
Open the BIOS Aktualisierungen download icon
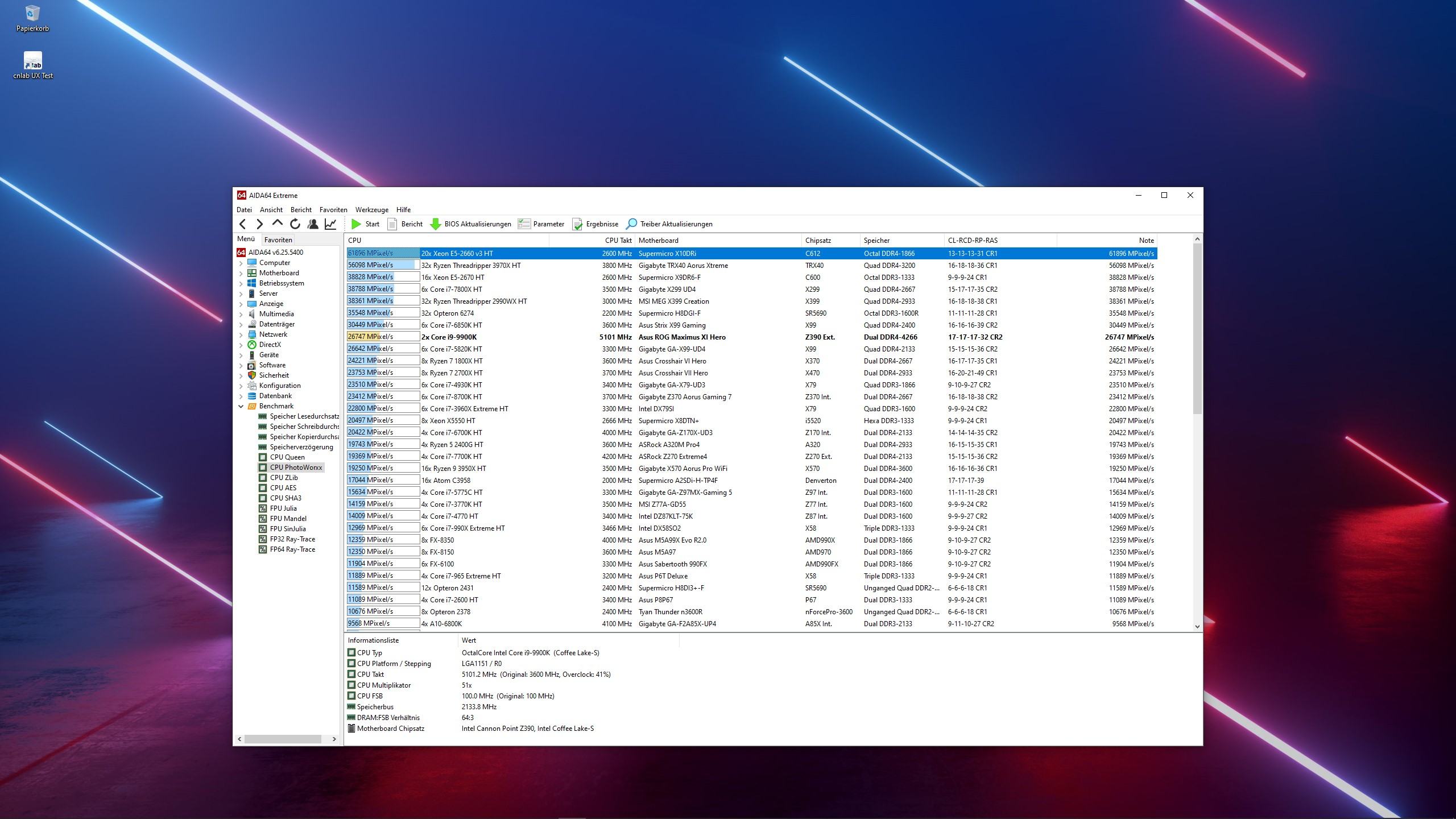pyautogui.click(x=436, y=224)
